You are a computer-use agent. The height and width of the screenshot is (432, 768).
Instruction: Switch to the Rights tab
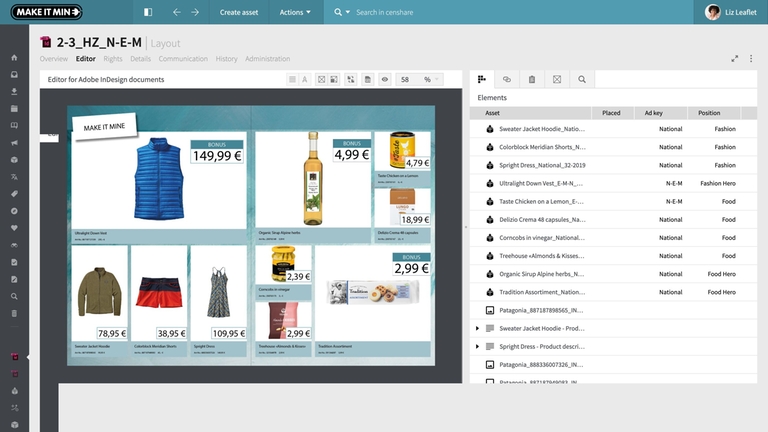[x=113, y=59]
